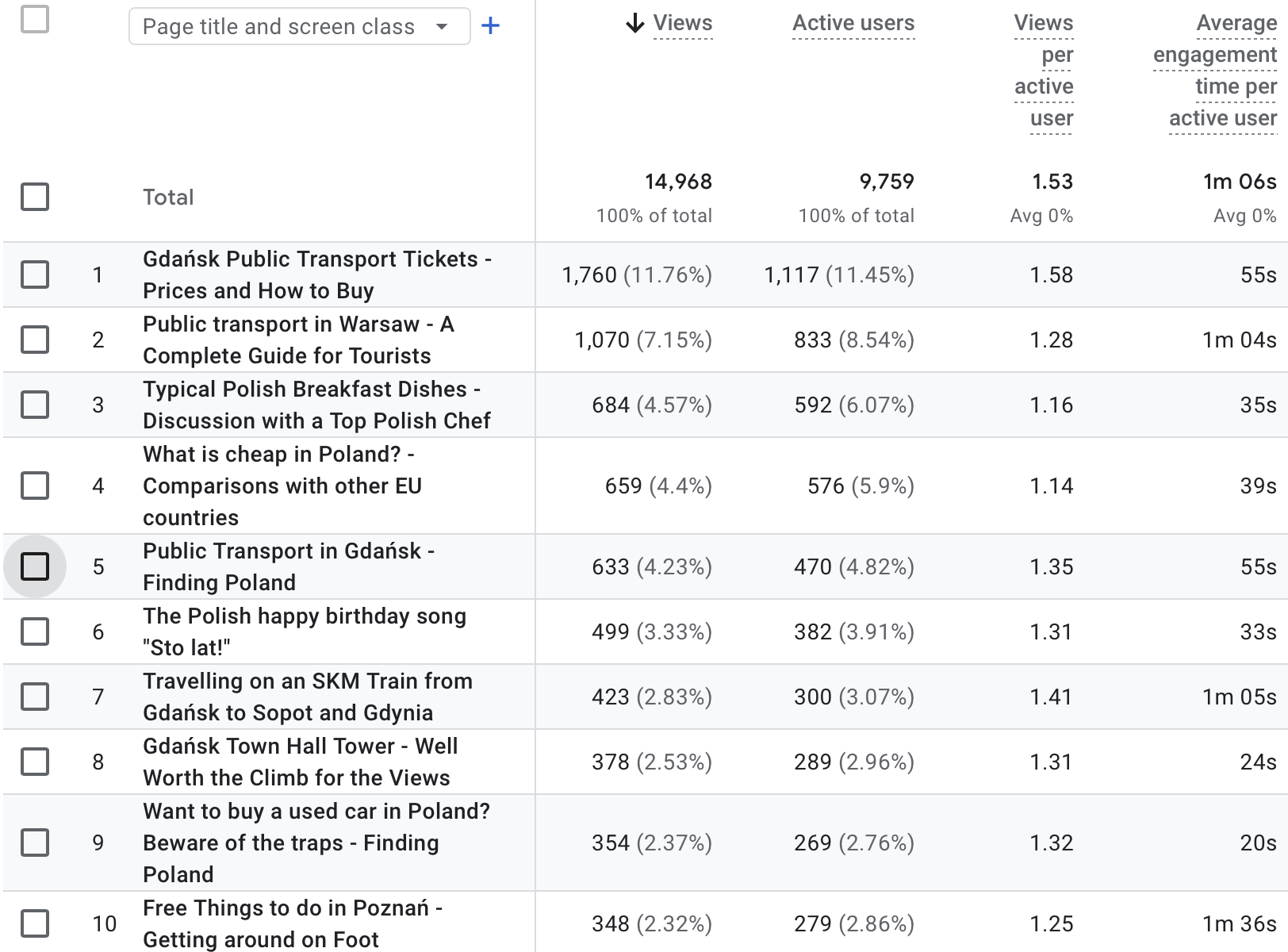Check the used car in Poland row

35,843
